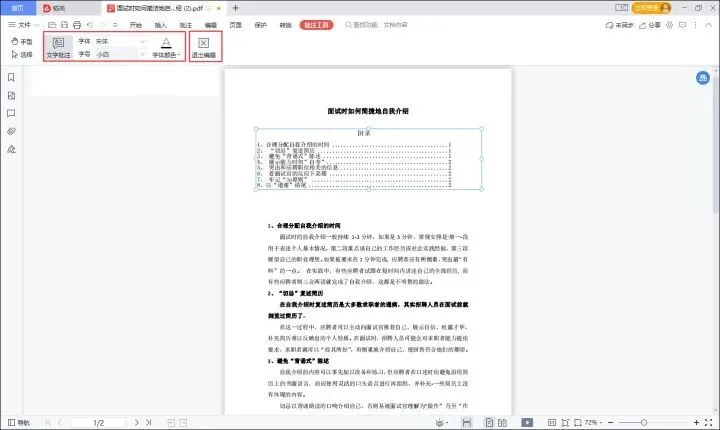Image resolution: width=720 pixels, height=430 pixels.
Task: Click the print icon in quick toolbar
Action: pos(77,25)
